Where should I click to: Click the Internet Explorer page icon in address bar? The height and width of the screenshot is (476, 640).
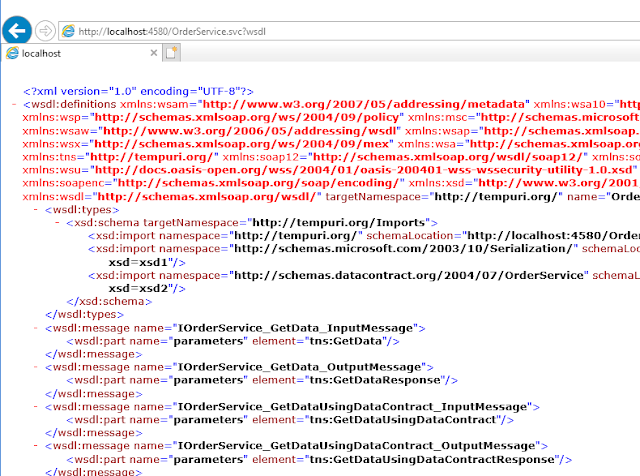[x=68, y=31]
